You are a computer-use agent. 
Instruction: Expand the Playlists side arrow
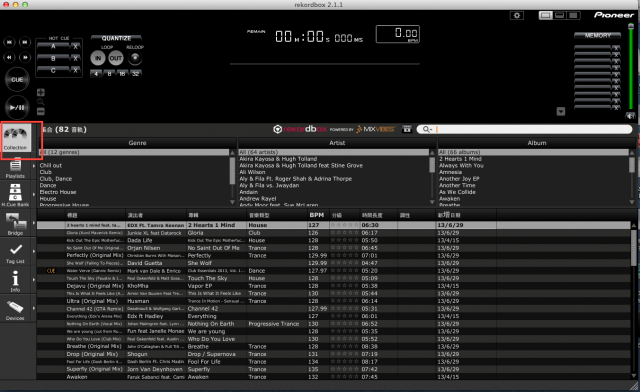pyautogui.click(x=34, y=166)
